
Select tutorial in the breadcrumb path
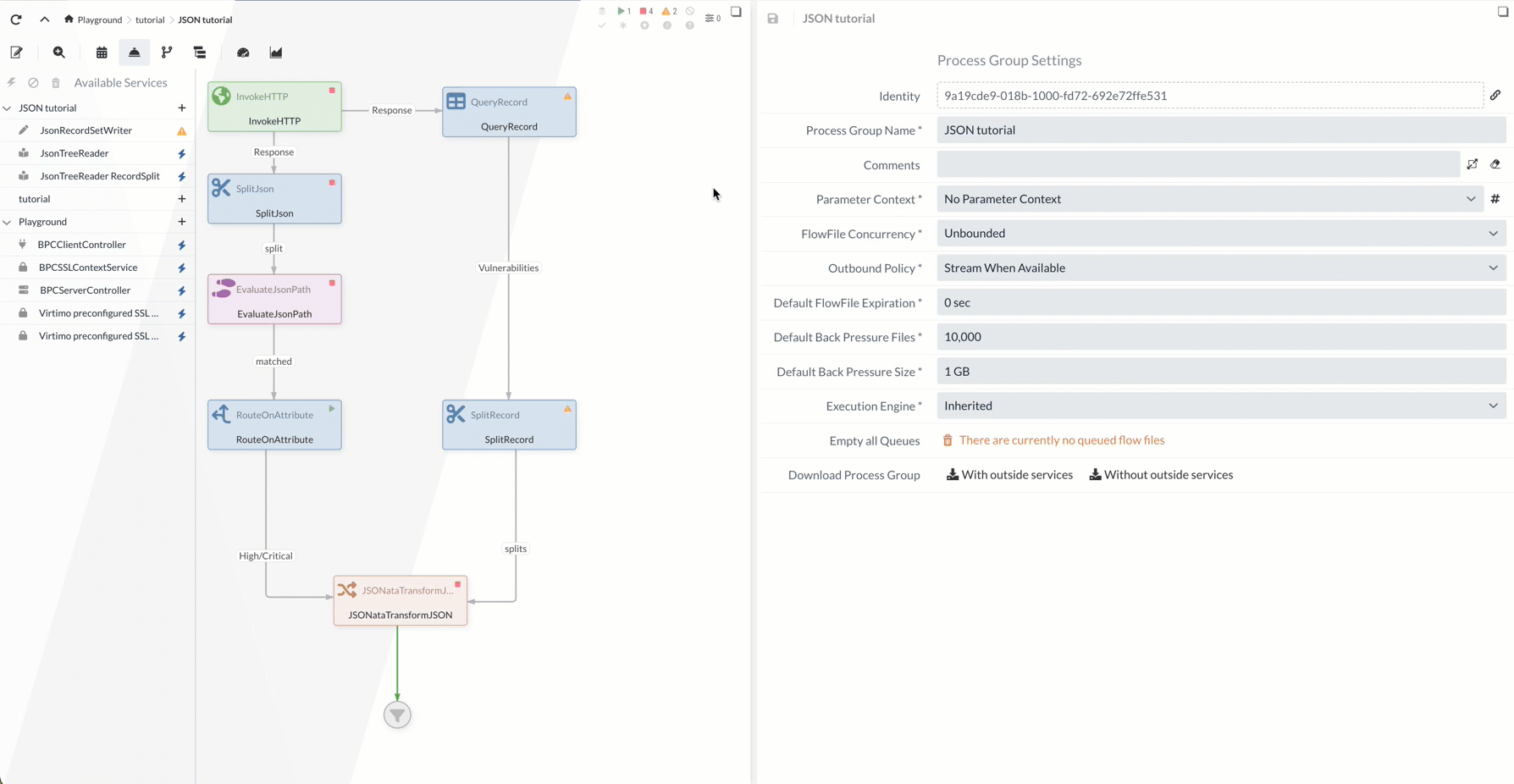coord(150,19)
